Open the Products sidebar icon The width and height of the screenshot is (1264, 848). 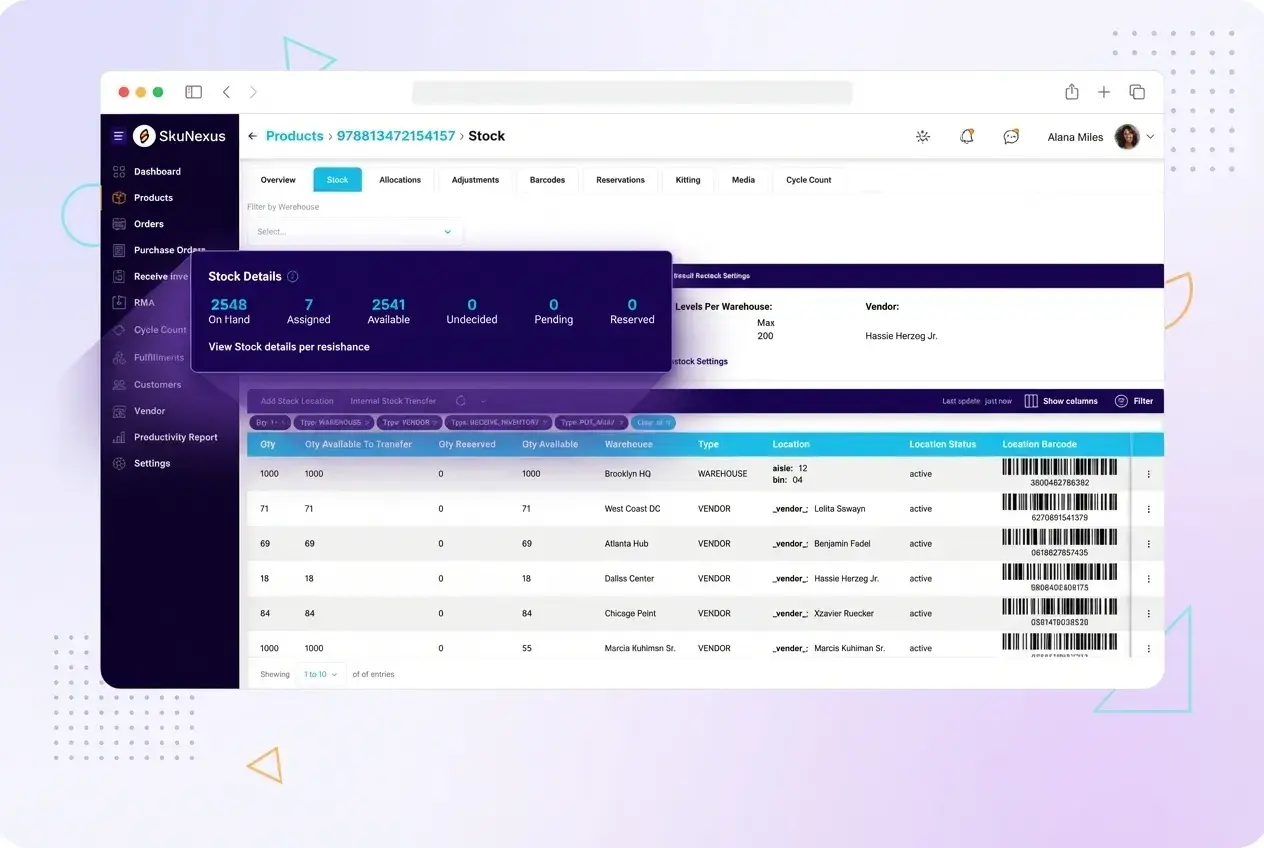pos(121,197)
